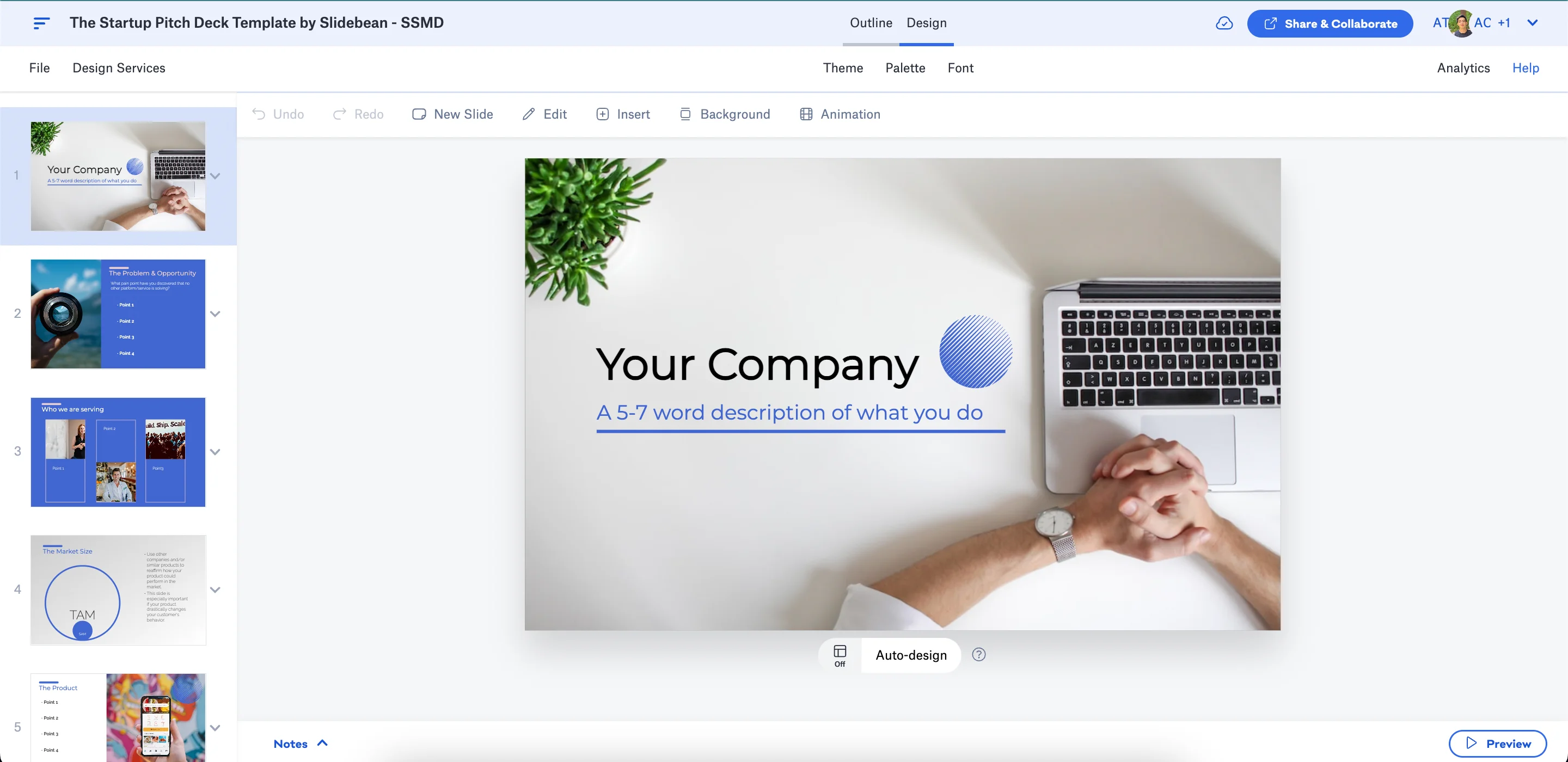The image size is (1568, 762).
Task: Click the Share & Collaborate button
Action: (x=1330, y=23)
